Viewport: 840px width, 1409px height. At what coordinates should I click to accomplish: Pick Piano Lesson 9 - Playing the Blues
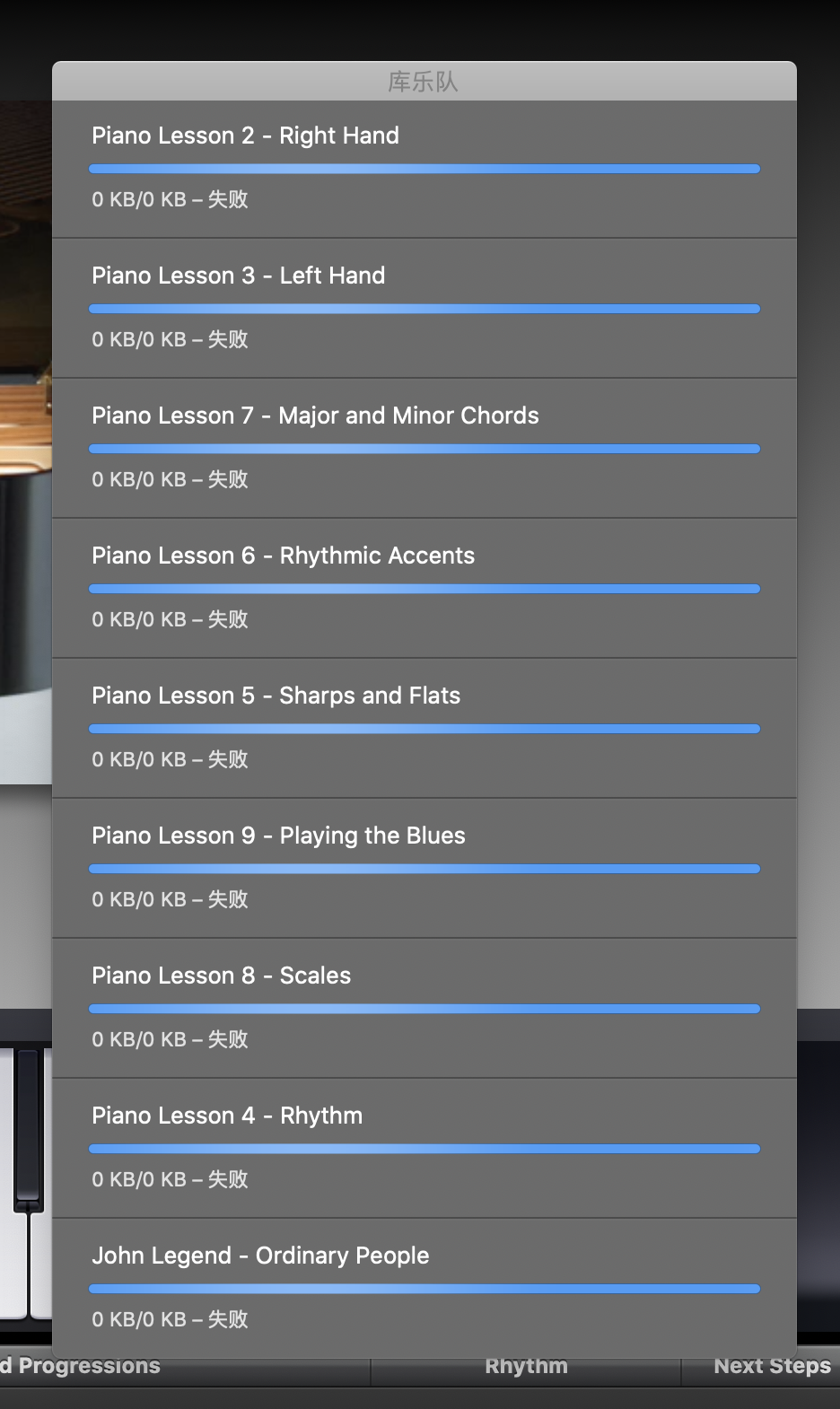tap(278, 836)
